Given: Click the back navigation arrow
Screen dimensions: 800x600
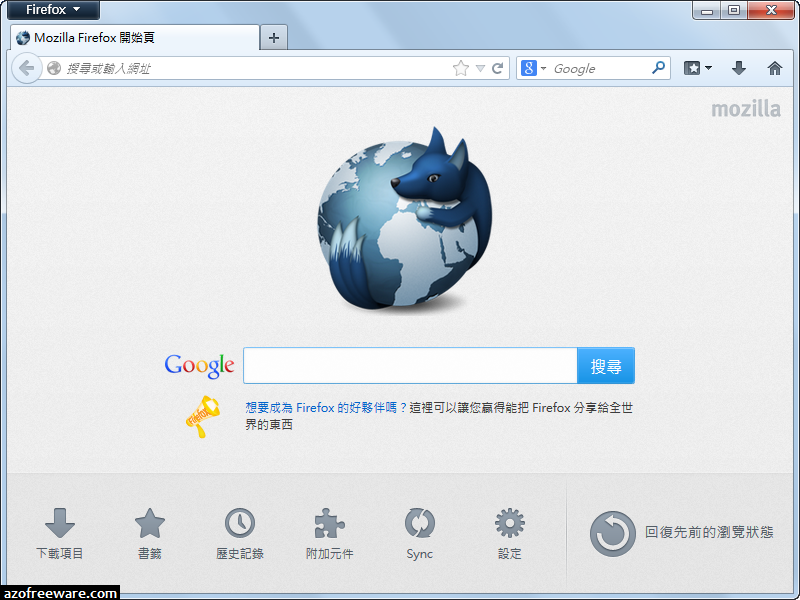Looking at the screenshot, I should (27, 68).
